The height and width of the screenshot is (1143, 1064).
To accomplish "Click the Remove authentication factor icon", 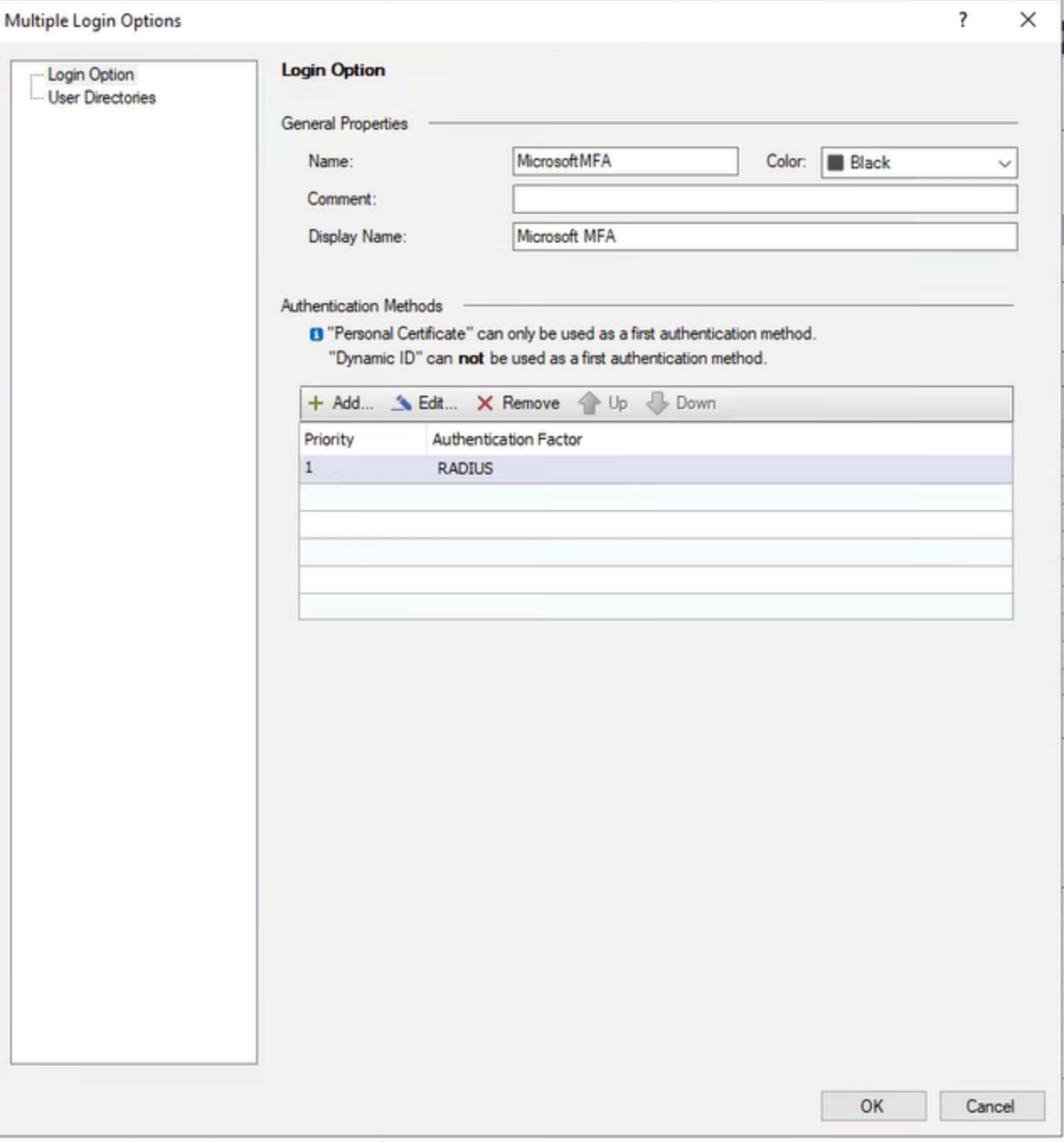I will (485, 403).
